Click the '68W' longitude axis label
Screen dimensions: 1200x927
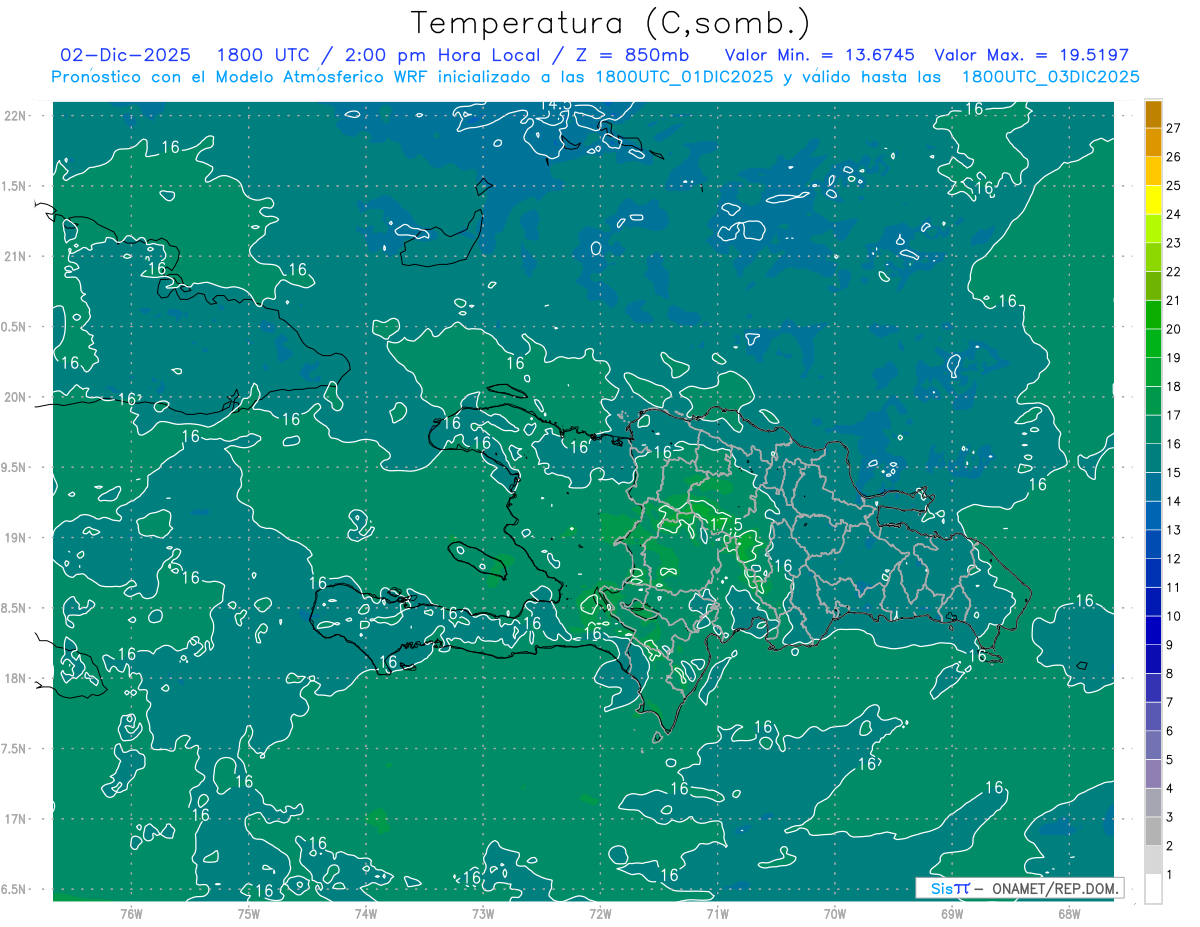1069,913
